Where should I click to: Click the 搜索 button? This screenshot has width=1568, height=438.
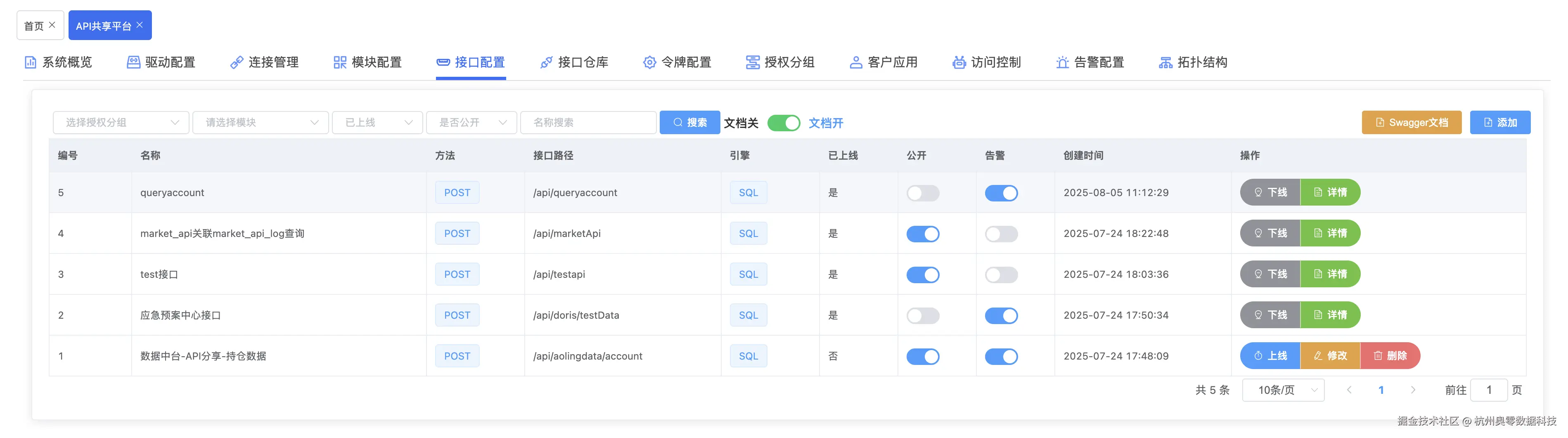689,122
